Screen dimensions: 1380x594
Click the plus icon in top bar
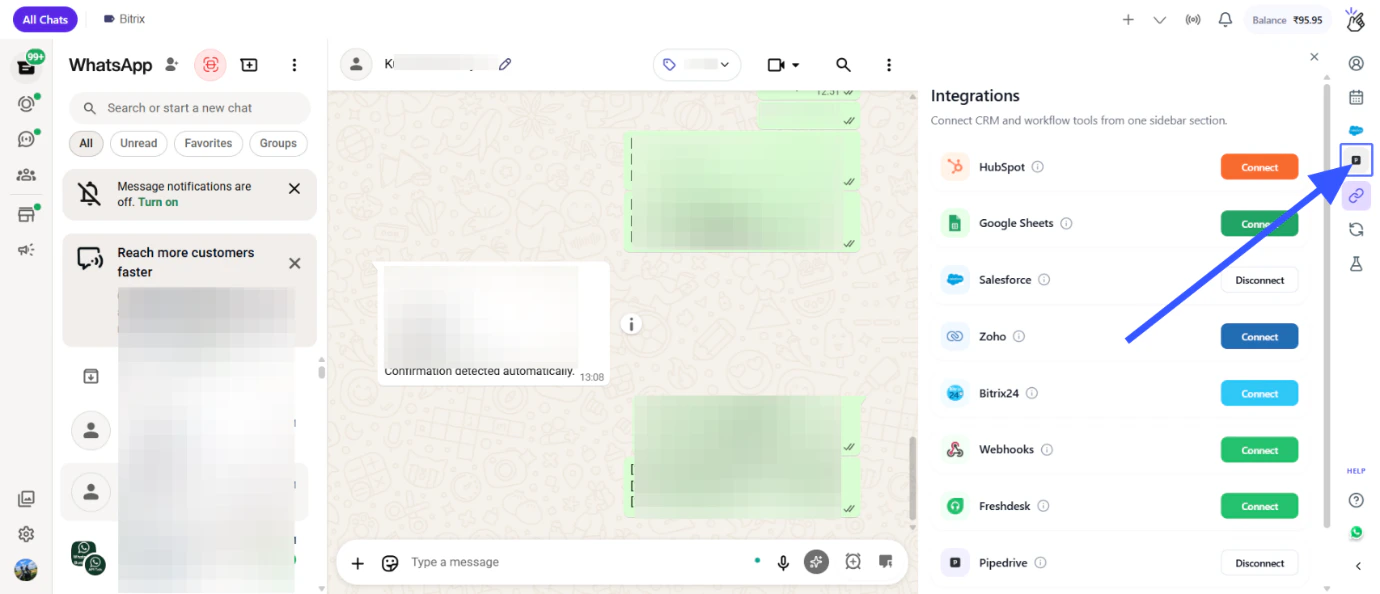click(1128, 19)
